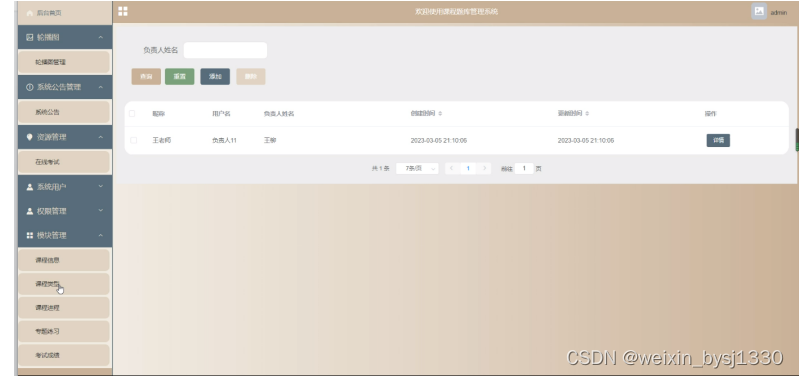
Task: Click the 王老师 nickname cell
Action: click(162, 140)
